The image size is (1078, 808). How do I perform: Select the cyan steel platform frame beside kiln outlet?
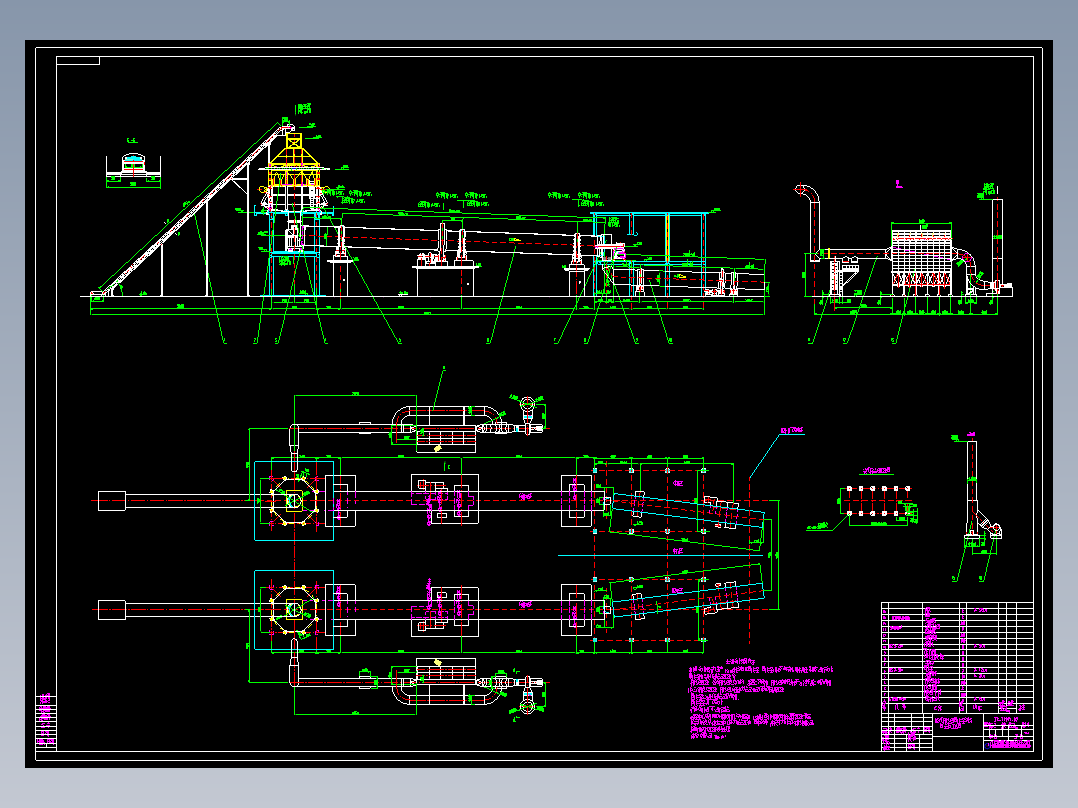[649, 254]
